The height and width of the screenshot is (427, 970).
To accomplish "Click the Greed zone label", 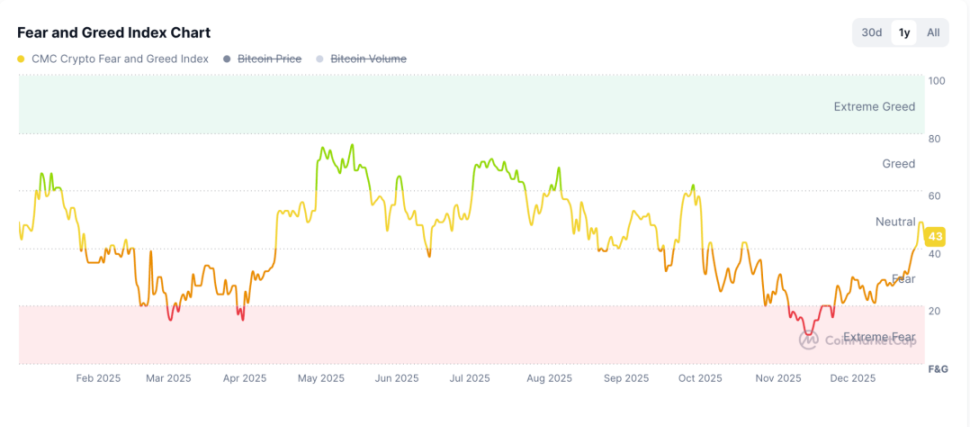I will [x=898, y=163].
